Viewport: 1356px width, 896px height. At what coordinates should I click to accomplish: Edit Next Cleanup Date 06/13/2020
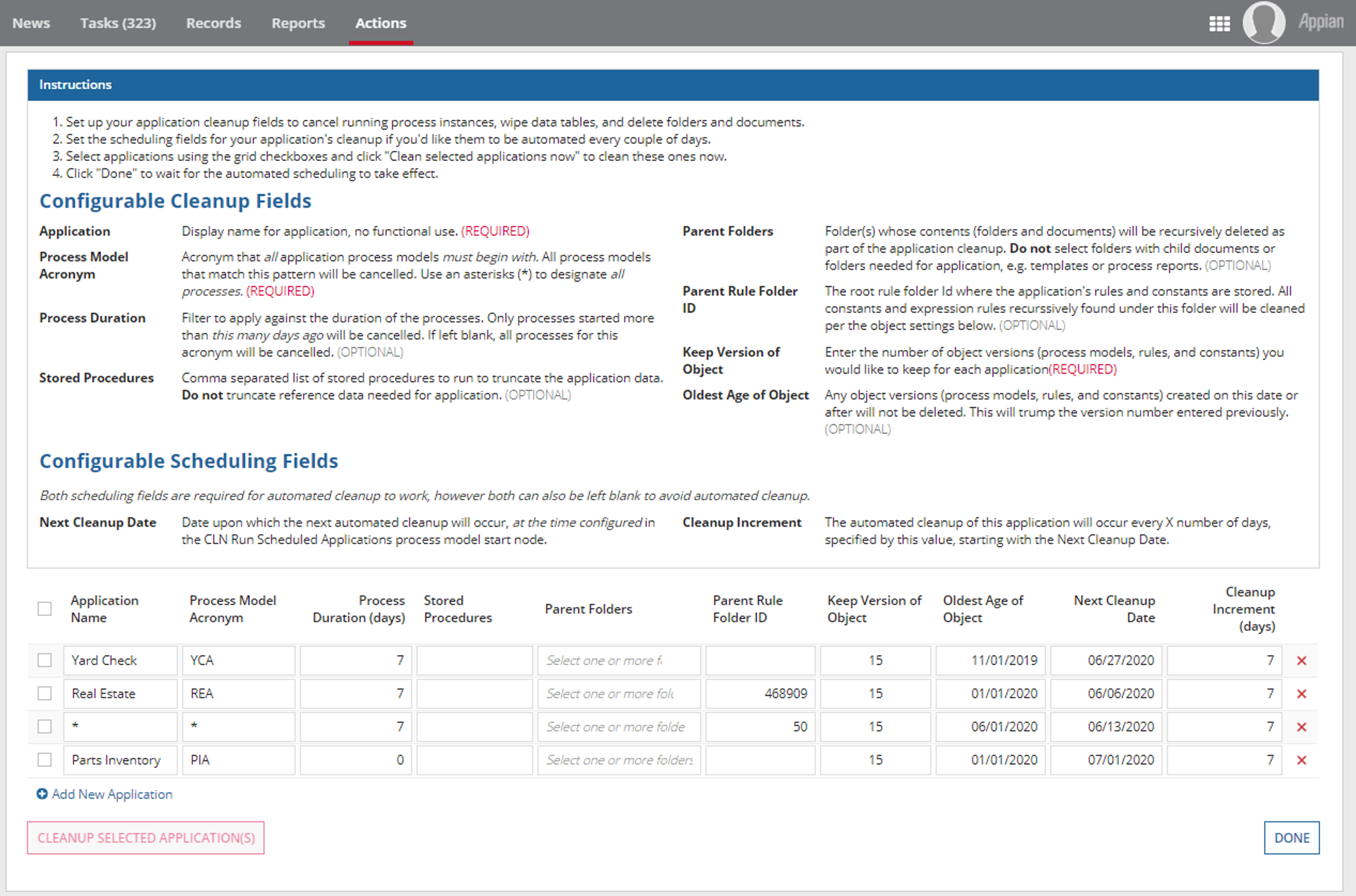coord(1106,727)
